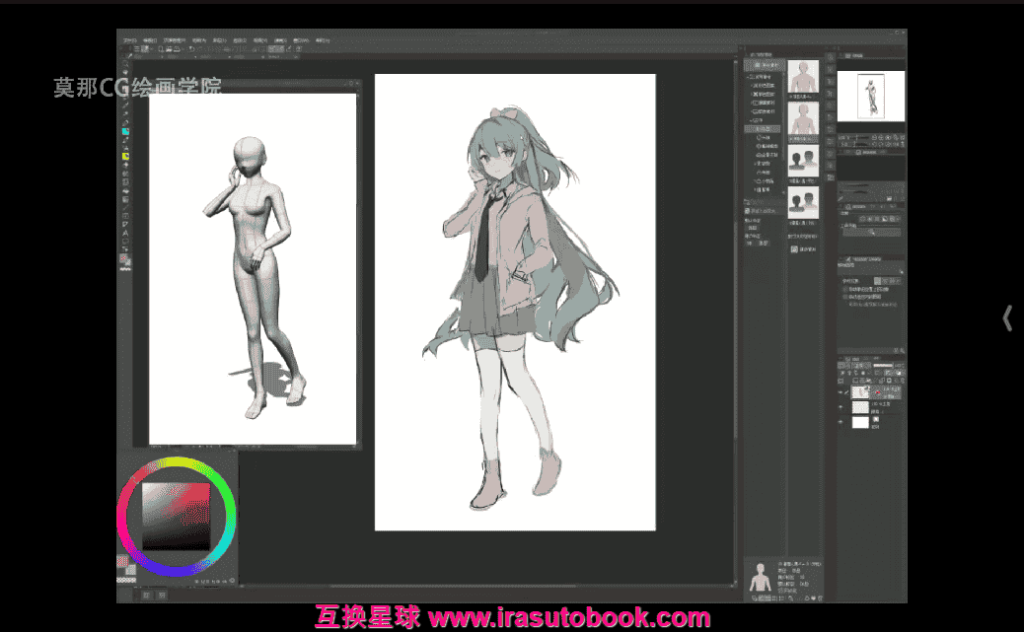Click the body material preview in bottom info panel
This screenshot has height=632, width=1024.
click(x=760, y=578)
